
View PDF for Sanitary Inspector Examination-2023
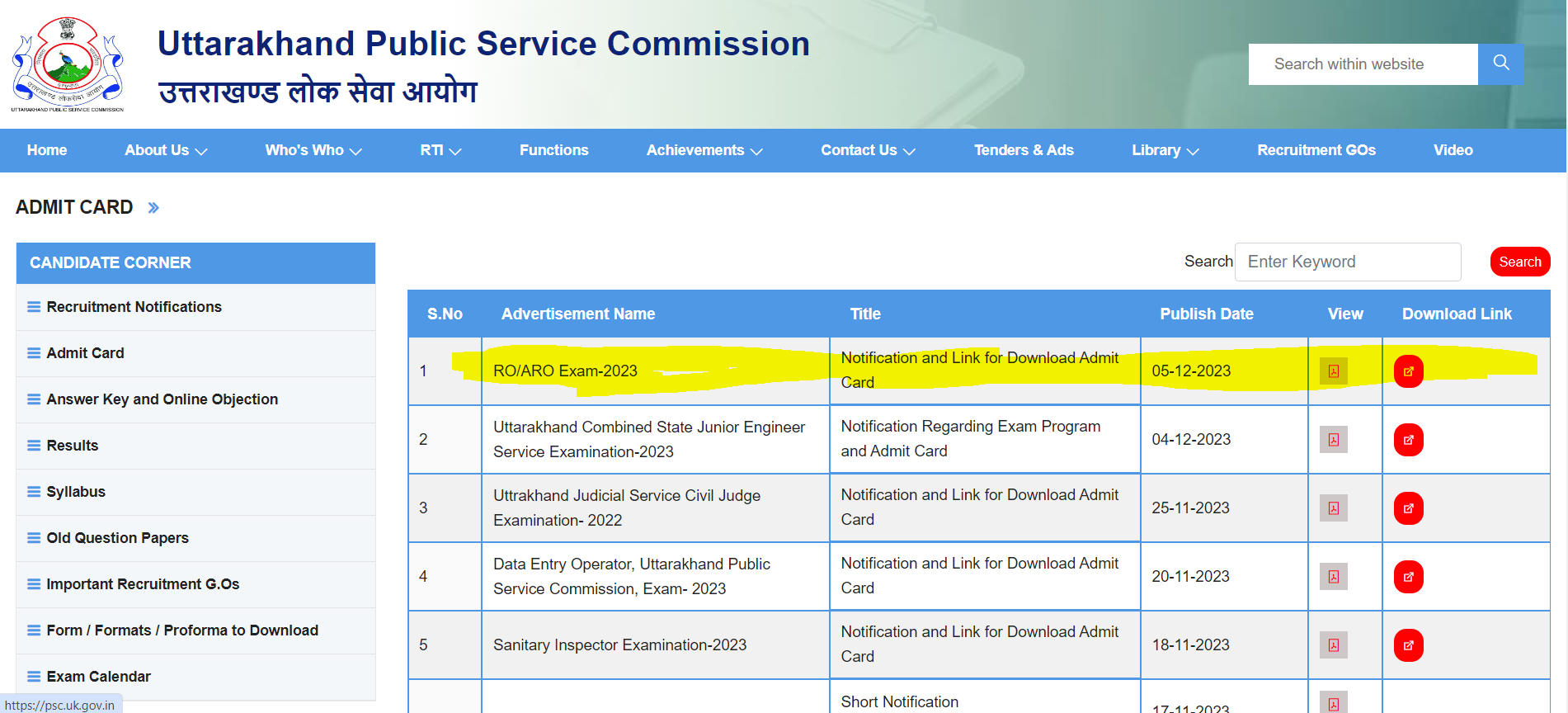[x=1334, y=645]
